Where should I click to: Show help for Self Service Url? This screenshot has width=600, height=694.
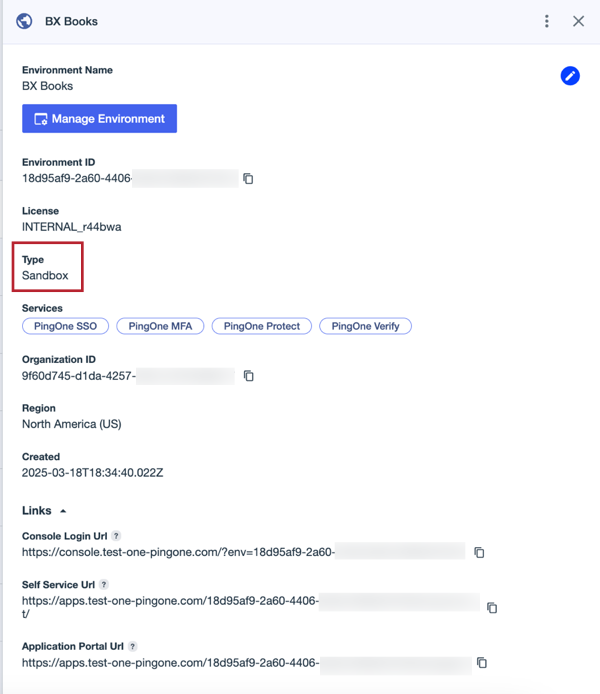(x=103, y=585)
